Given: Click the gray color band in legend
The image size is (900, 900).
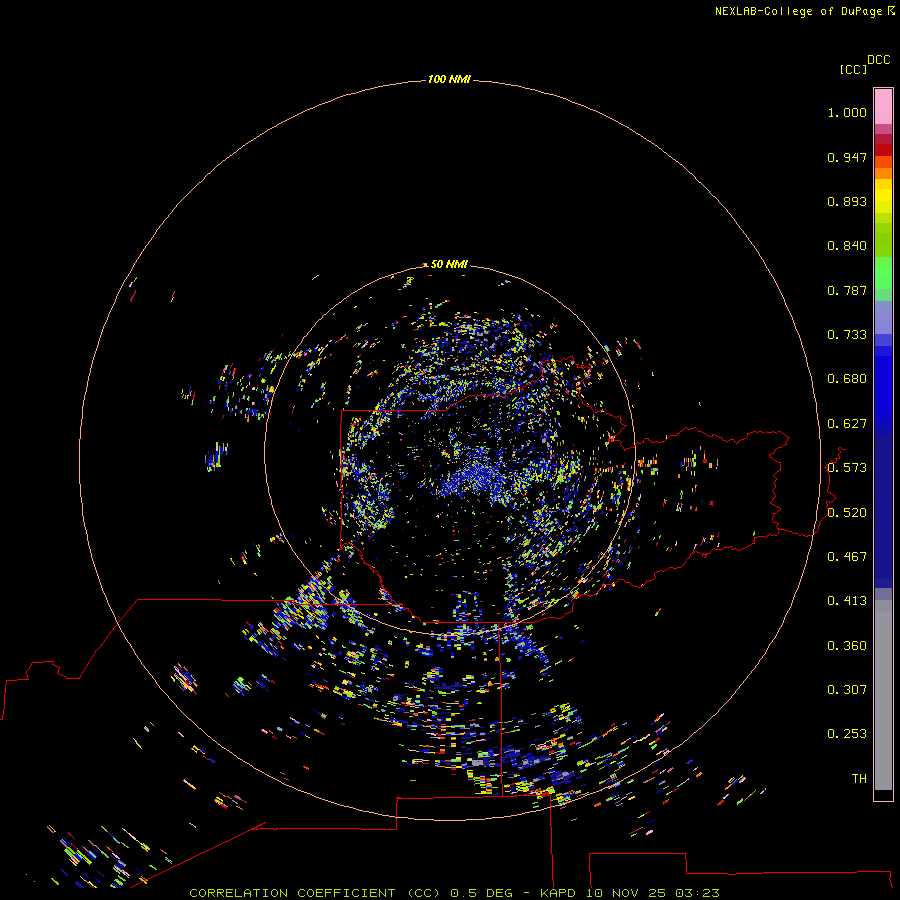Looking at the screenshot, I should coord(883,695).
